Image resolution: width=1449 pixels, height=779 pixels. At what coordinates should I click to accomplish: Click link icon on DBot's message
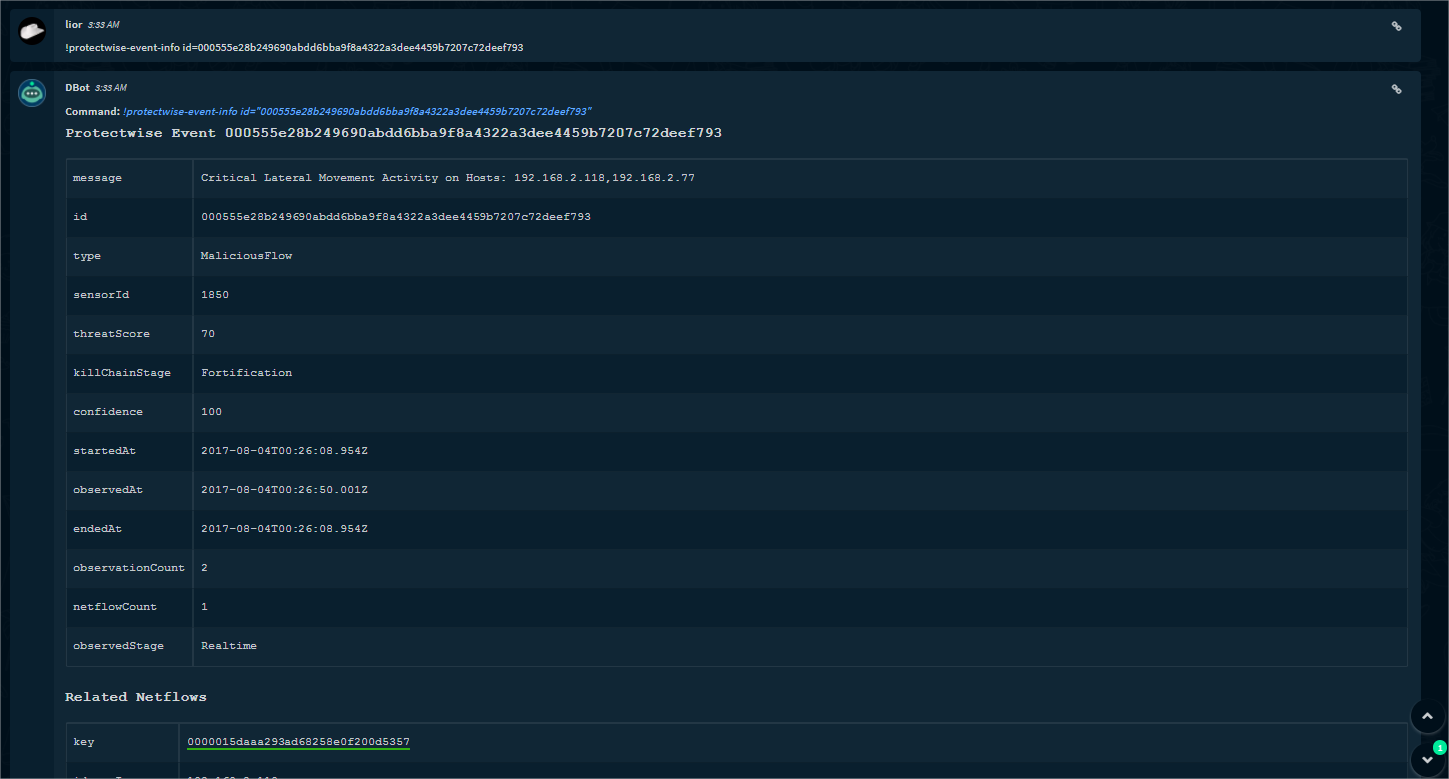(1396, 89)
